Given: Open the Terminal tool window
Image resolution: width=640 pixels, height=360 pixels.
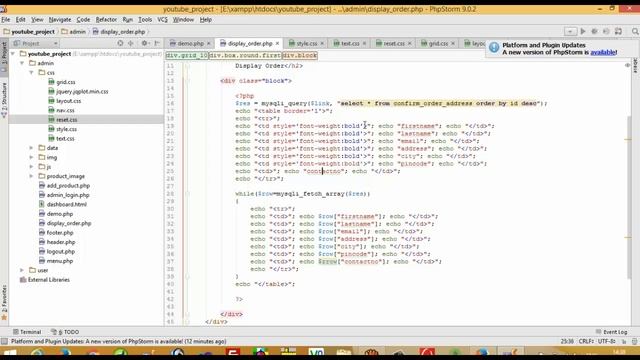Looking at the screenshot, I should 27,332.
